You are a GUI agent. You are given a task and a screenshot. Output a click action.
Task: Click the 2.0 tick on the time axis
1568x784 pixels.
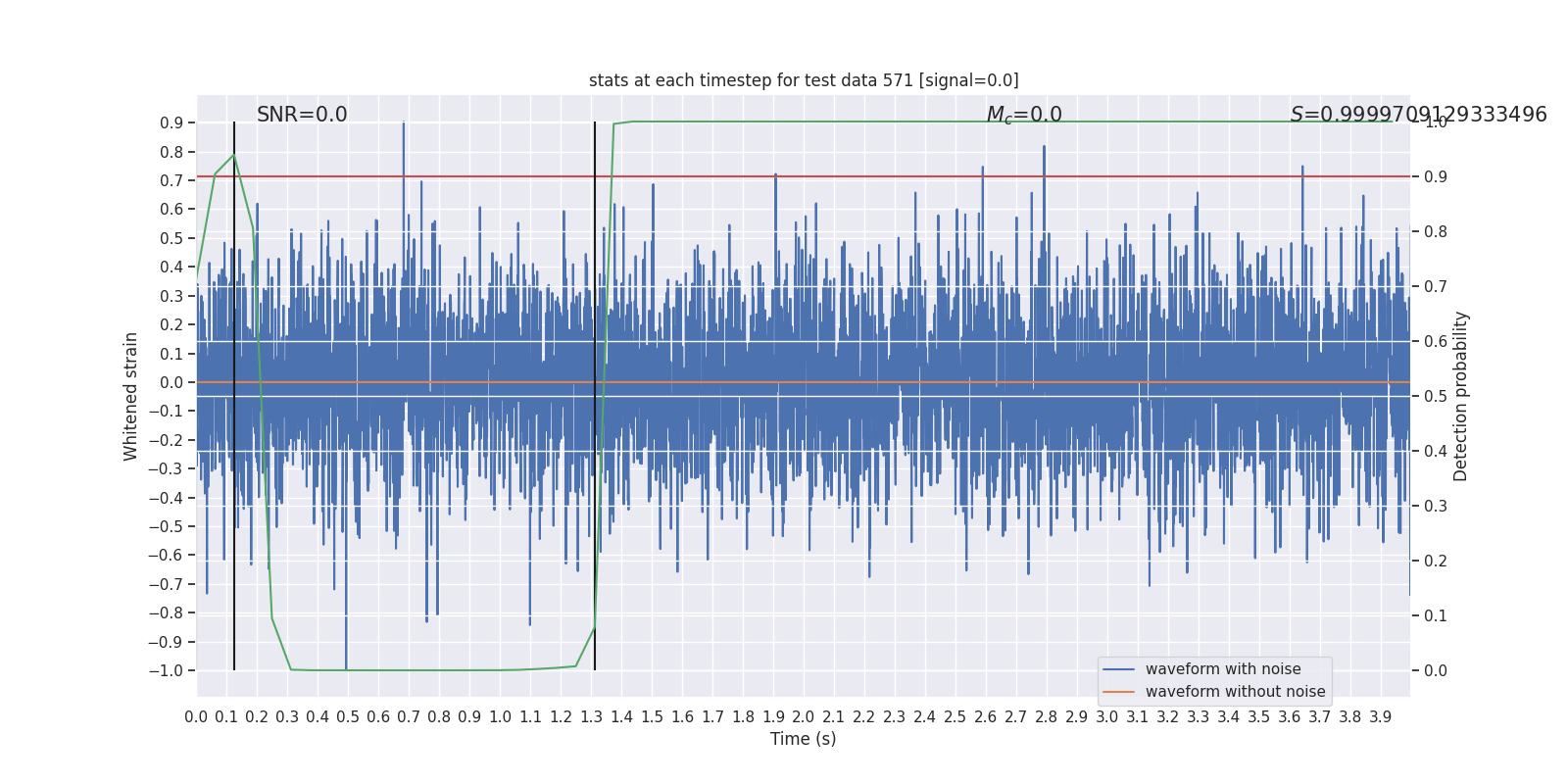point(804,717)
